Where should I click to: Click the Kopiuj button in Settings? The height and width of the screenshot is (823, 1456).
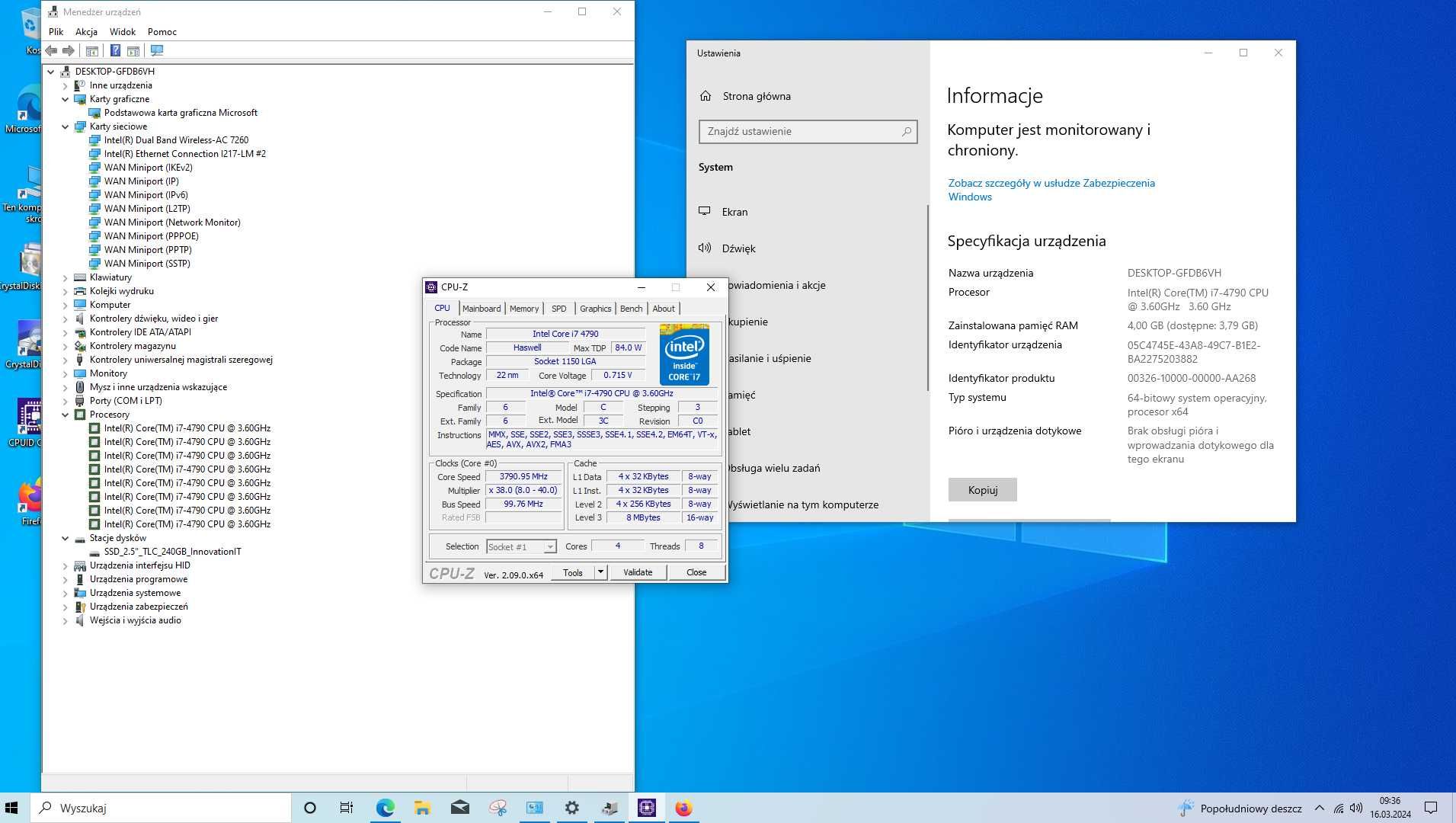[x=983, y=490]
